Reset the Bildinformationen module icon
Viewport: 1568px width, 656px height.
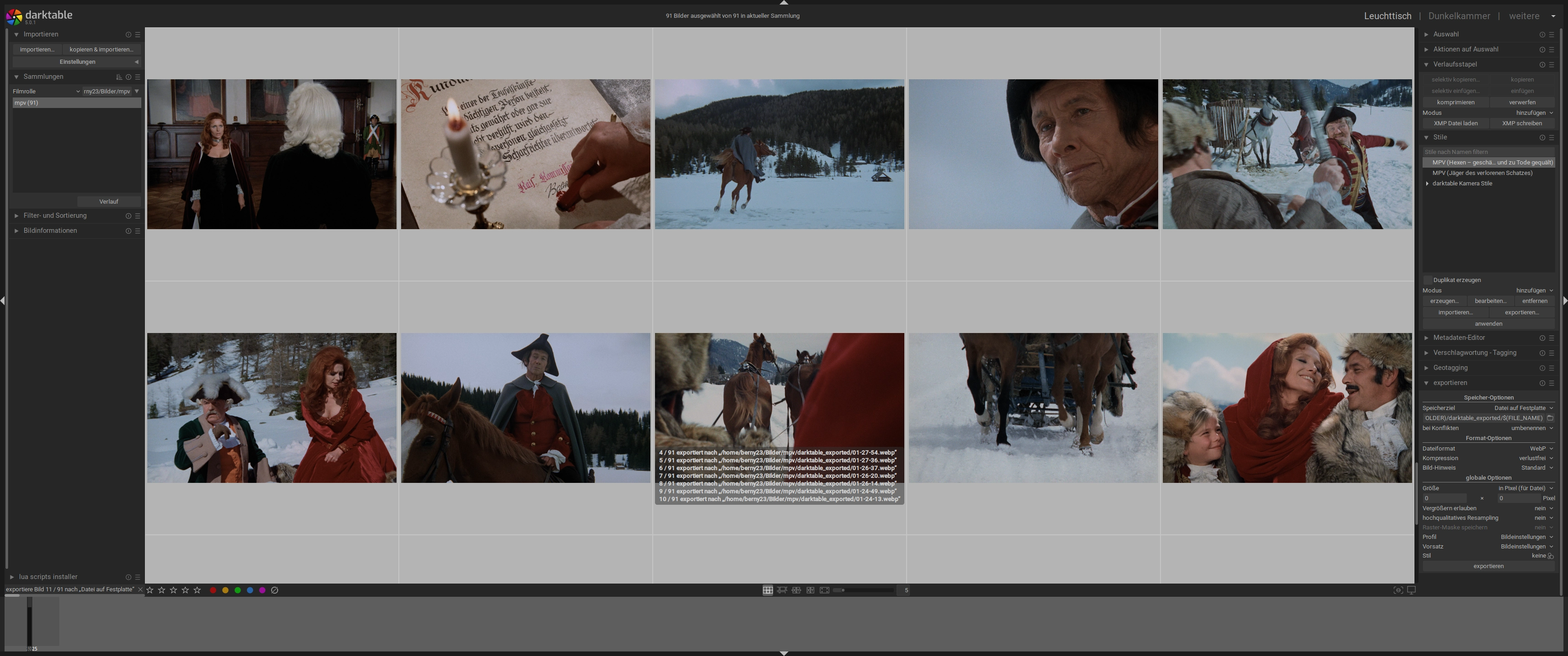click(x=129, y=231)
